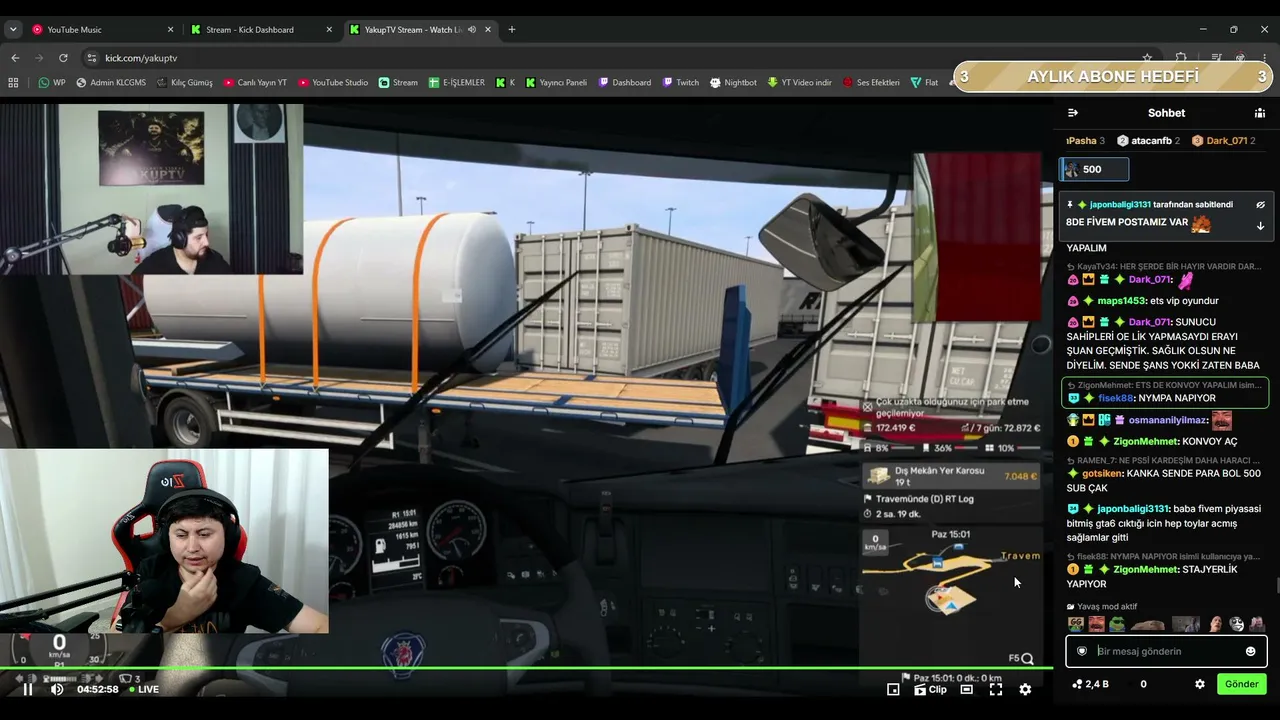Pause the live stream video
This screenshot has height=720, width=1280.
coord(28,689)
